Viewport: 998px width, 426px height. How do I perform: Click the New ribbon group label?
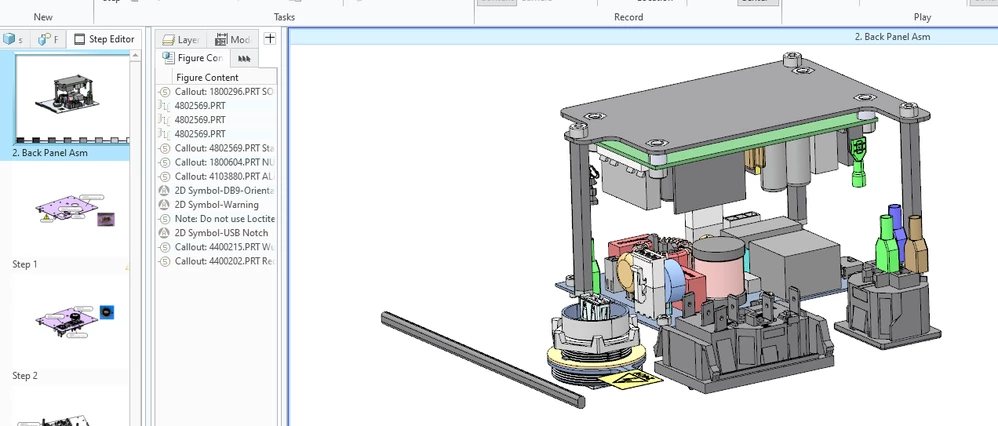(x=43, y=17)
